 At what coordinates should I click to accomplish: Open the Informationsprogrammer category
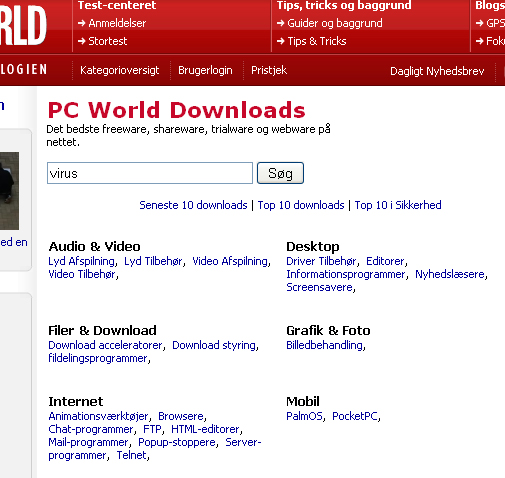click(346, 274)
